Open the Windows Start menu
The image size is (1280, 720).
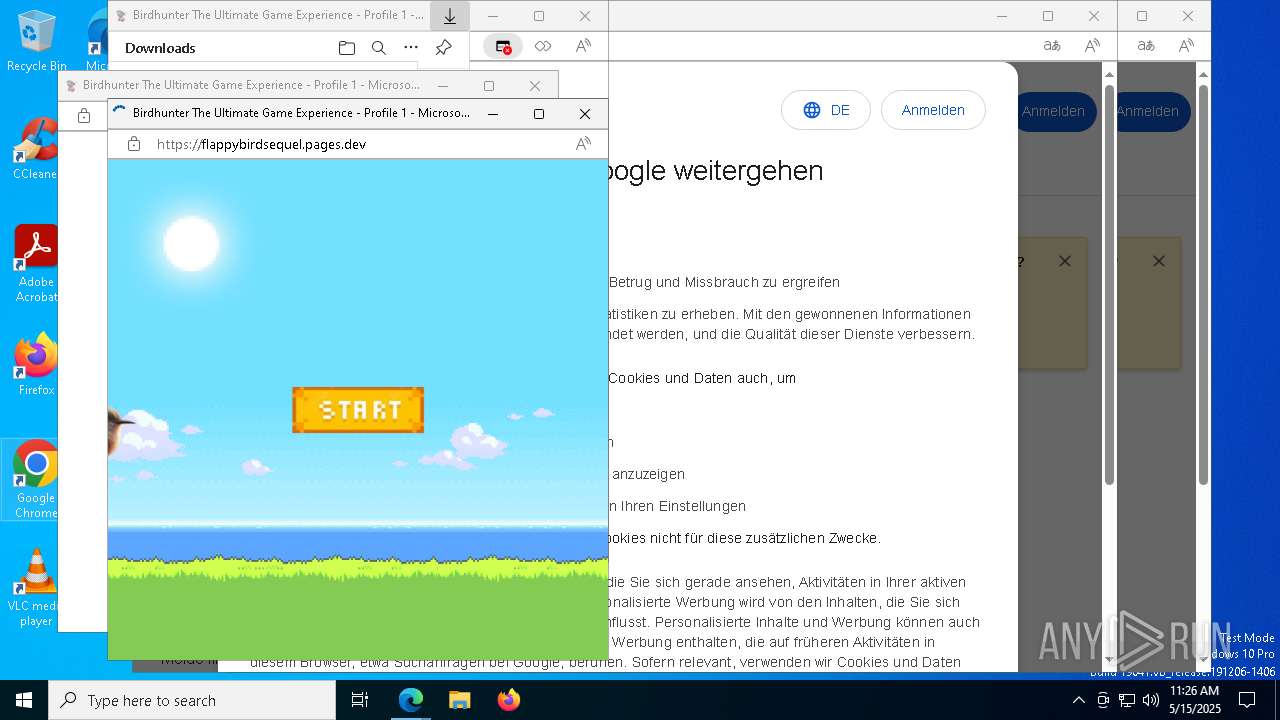[x=24, y=700]
